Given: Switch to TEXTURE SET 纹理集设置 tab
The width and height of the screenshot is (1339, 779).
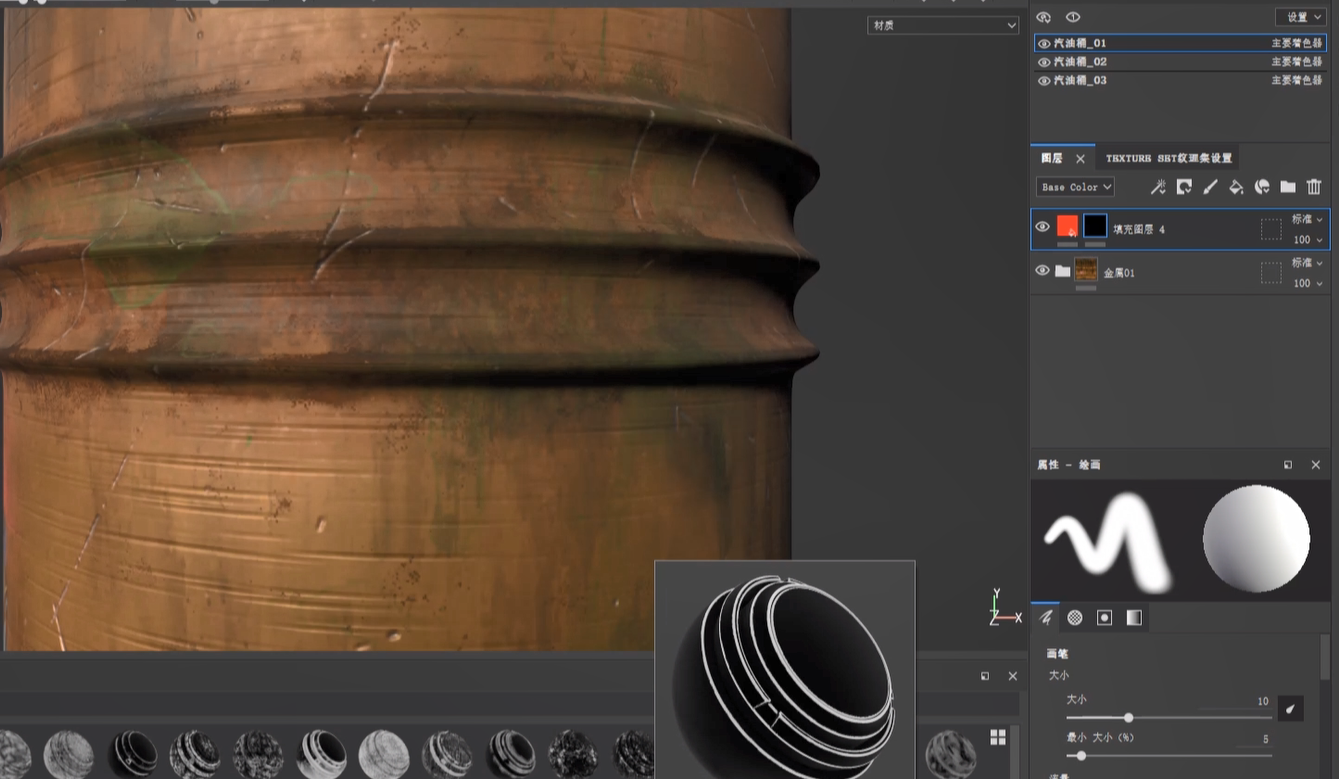Looking at the screenshot, I should coord(1168,158).
